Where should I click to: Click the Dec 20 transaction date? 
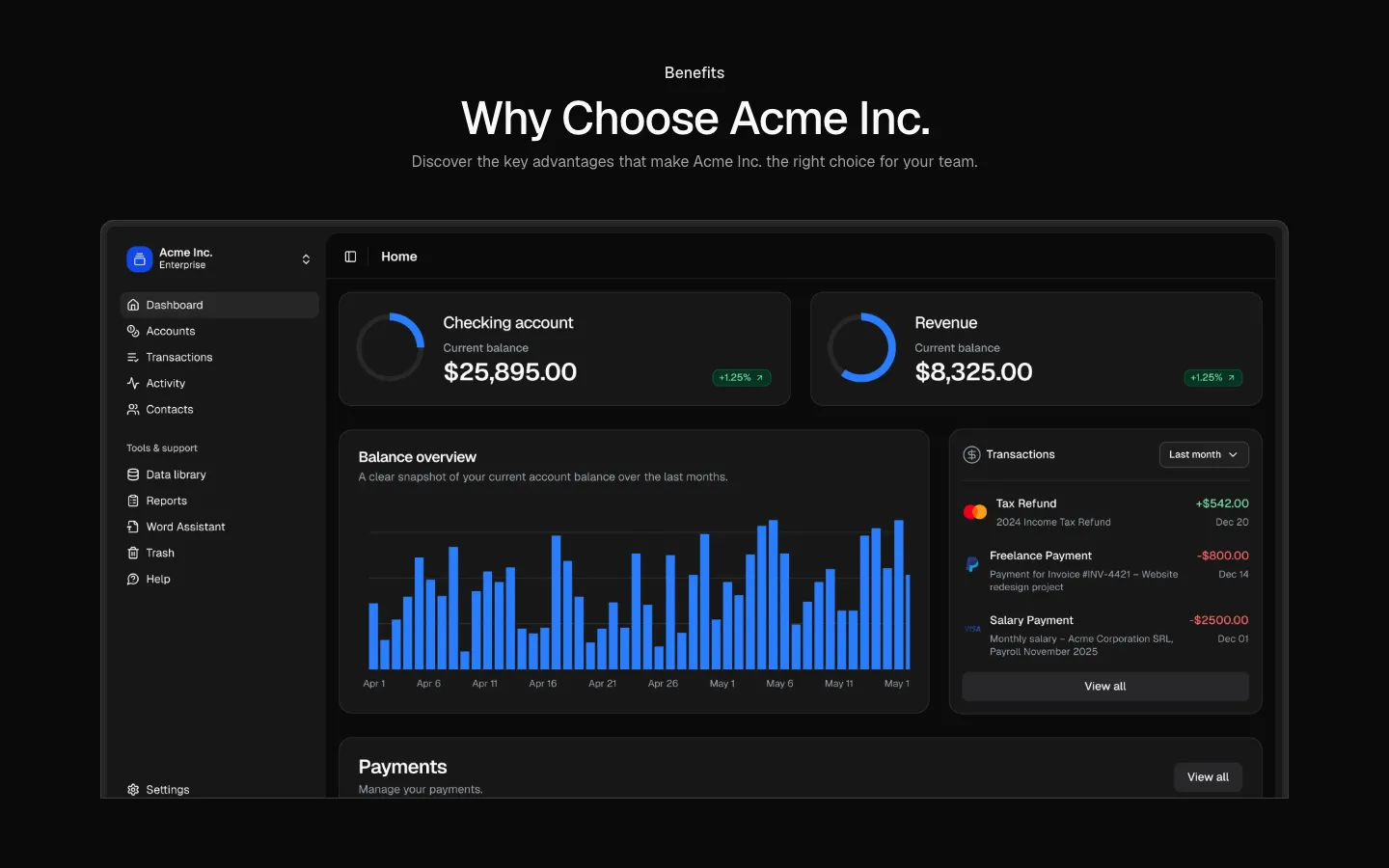tap(1232, 522)
